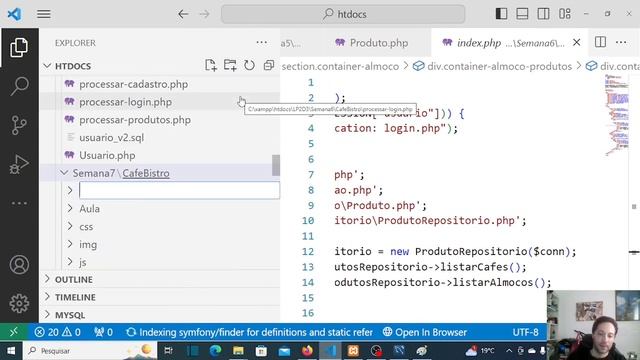The height and width of the screenshot is (360, 640).
Task: Collapse all folders in Explorer
Action: point(269,65)
